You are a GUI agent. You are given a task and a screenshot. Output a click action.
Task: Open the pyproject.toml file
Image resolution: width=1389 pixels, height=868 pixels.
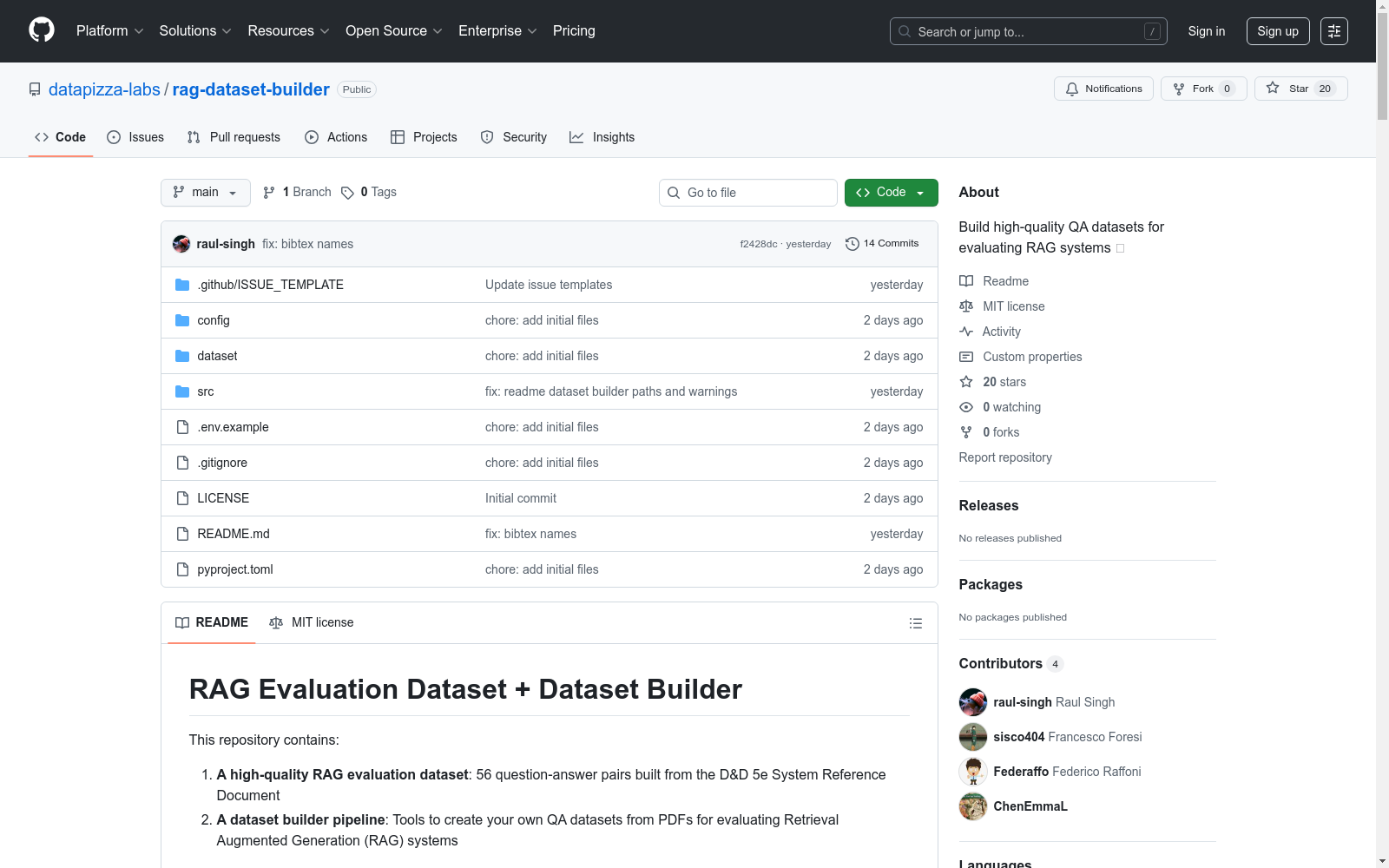[x=235, y=569]
